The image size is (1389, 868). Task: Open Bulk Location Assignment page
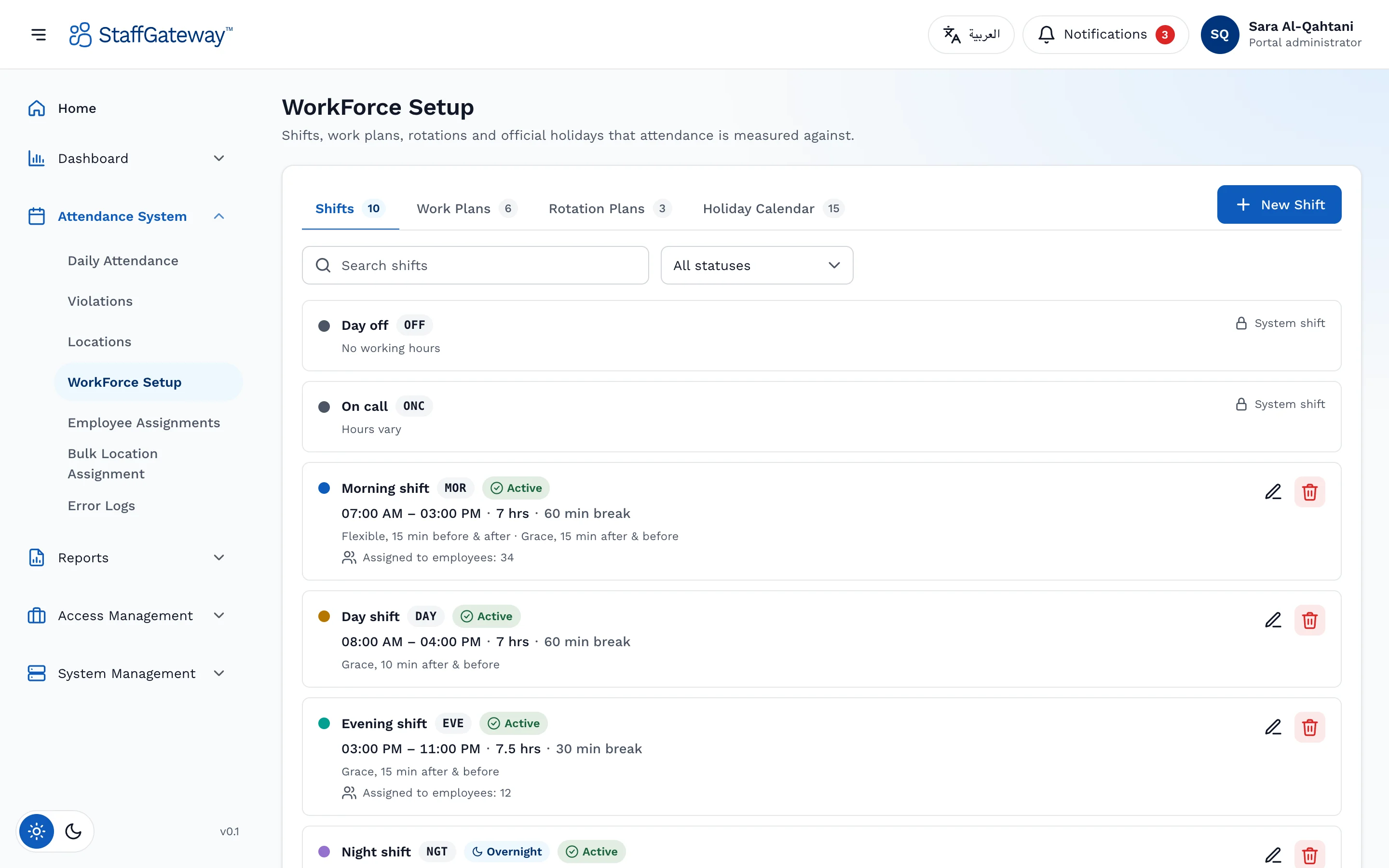[x=112, y=464]
